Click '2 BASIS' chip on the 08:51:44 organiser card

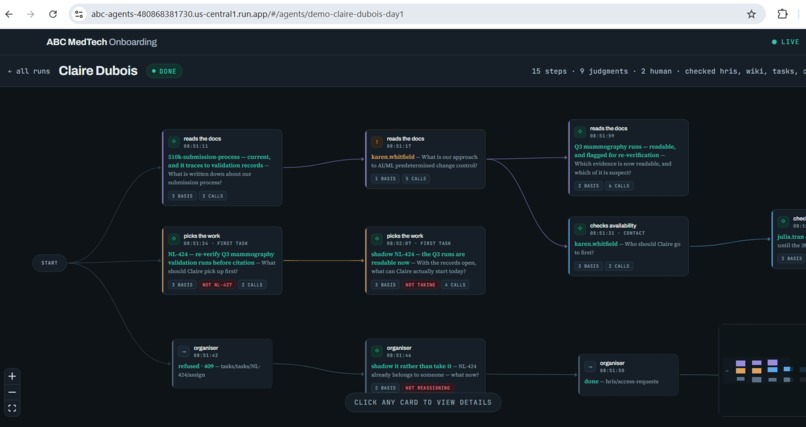click(385, 388)
